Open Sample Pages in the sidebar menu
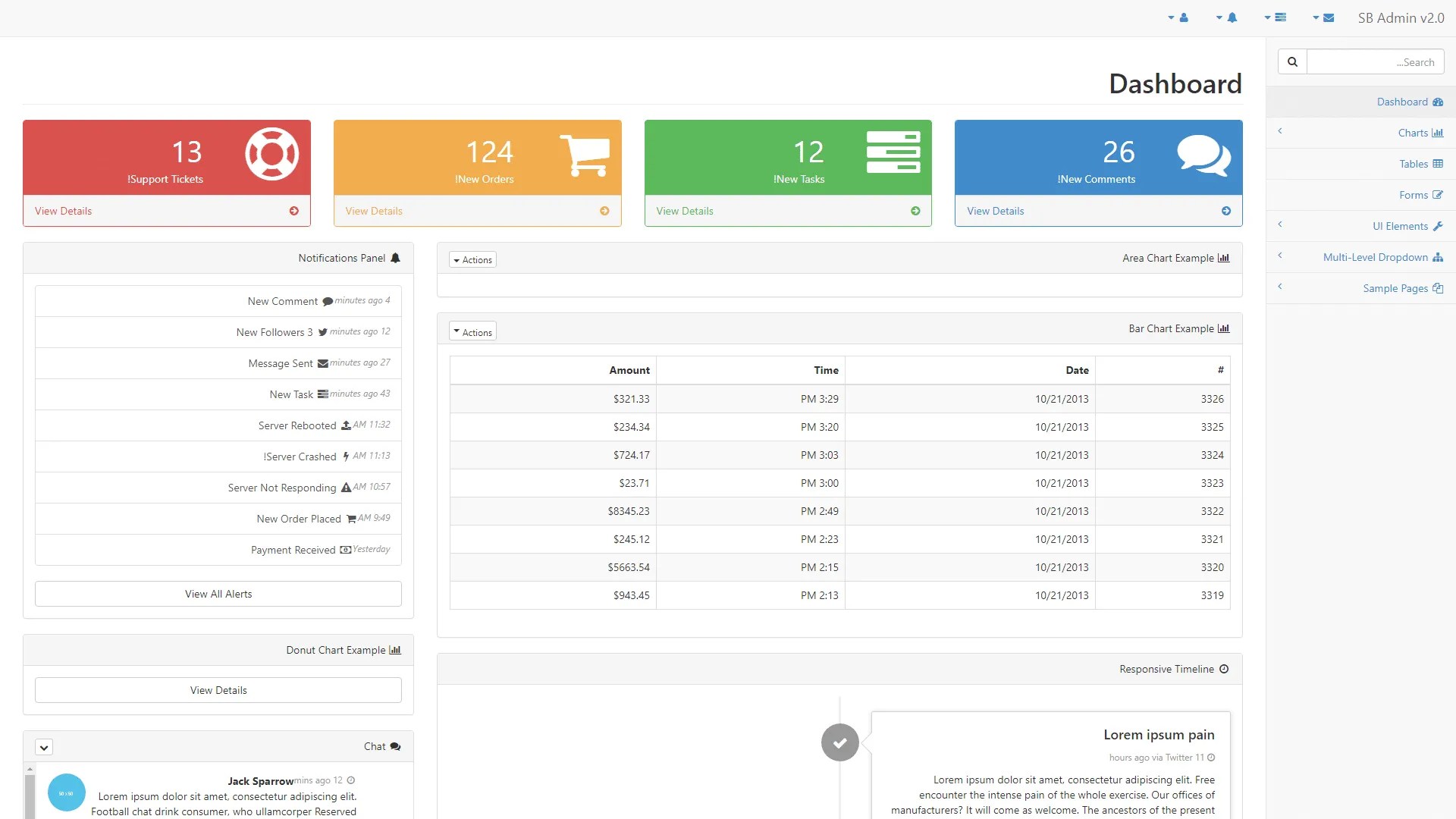The height and width of the screenshot is (819, 1456). [x=1360, y=288]
